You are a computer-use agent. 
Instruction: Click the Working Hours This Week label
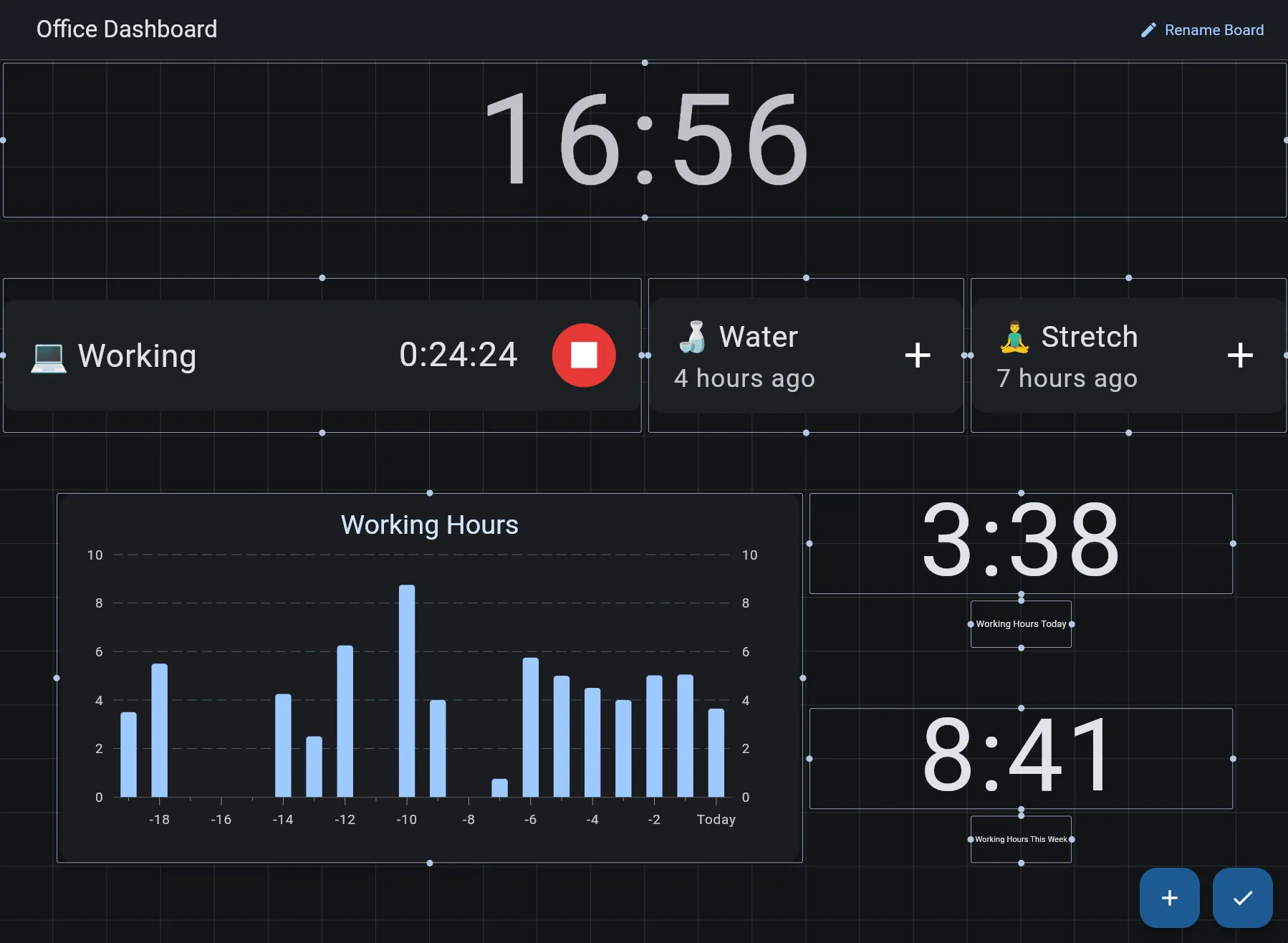coord(1020,838)
